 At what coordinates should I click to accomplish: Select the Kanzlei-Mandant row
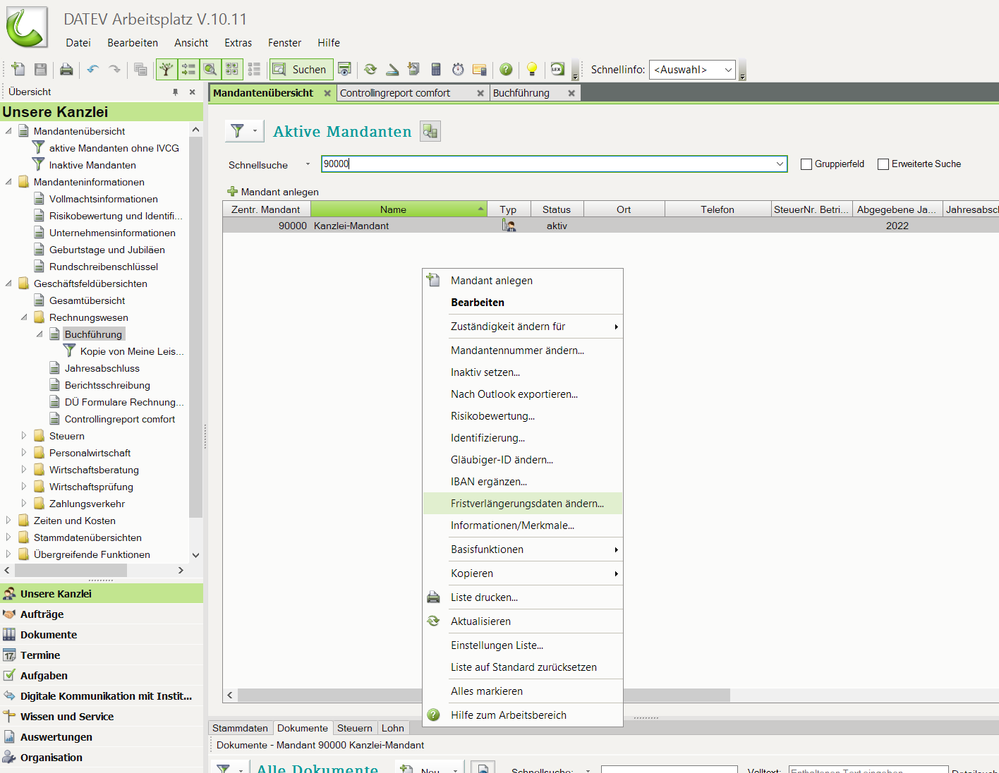[x=610, y=226]
